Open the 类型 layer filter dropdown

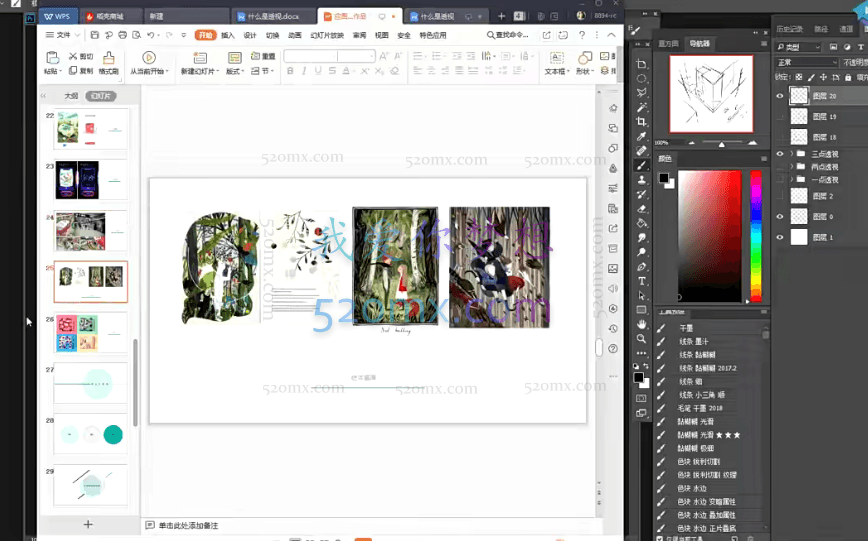(x=798, y=47)
